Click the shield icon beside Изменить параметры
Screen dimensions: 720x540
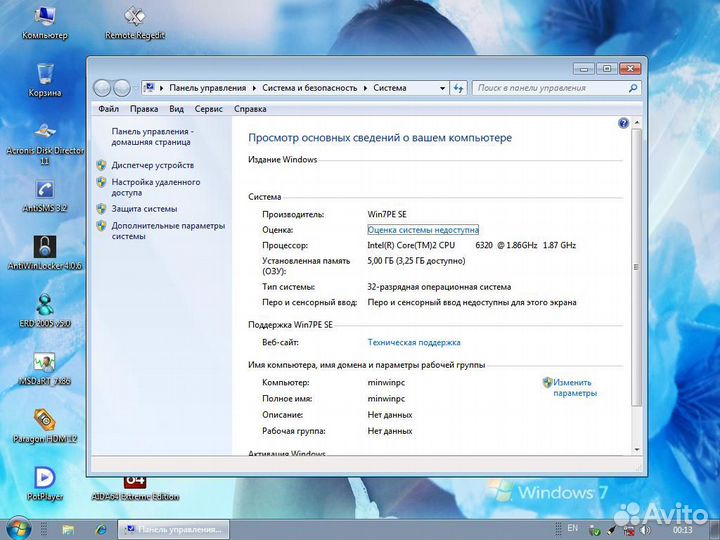547,382
